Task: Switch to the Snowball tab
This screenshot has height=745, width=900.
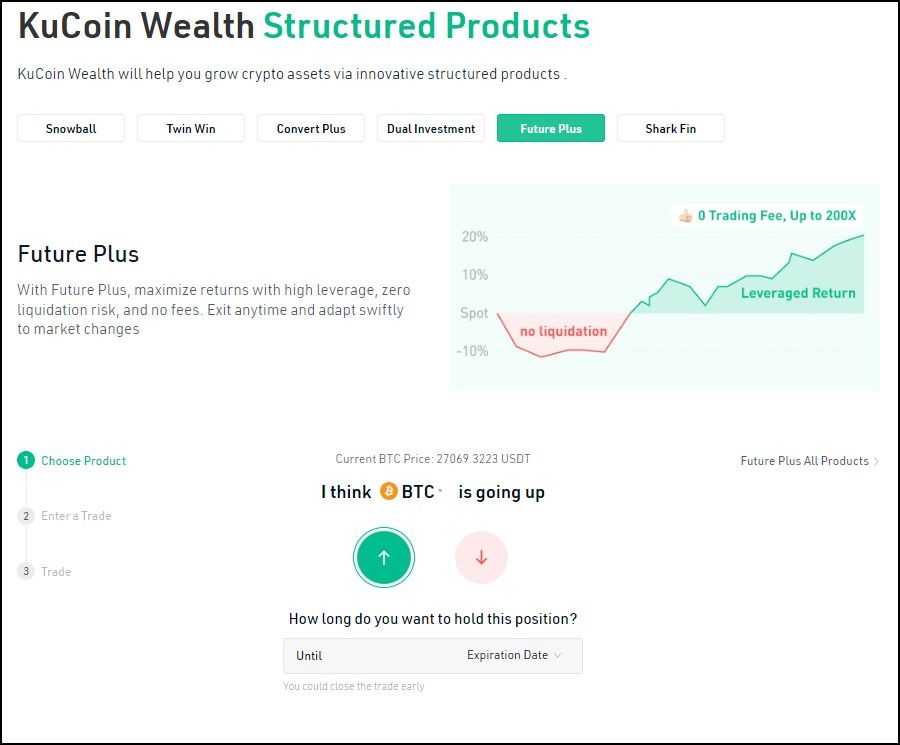Action: pyautogui.click(x=70, y=128)
